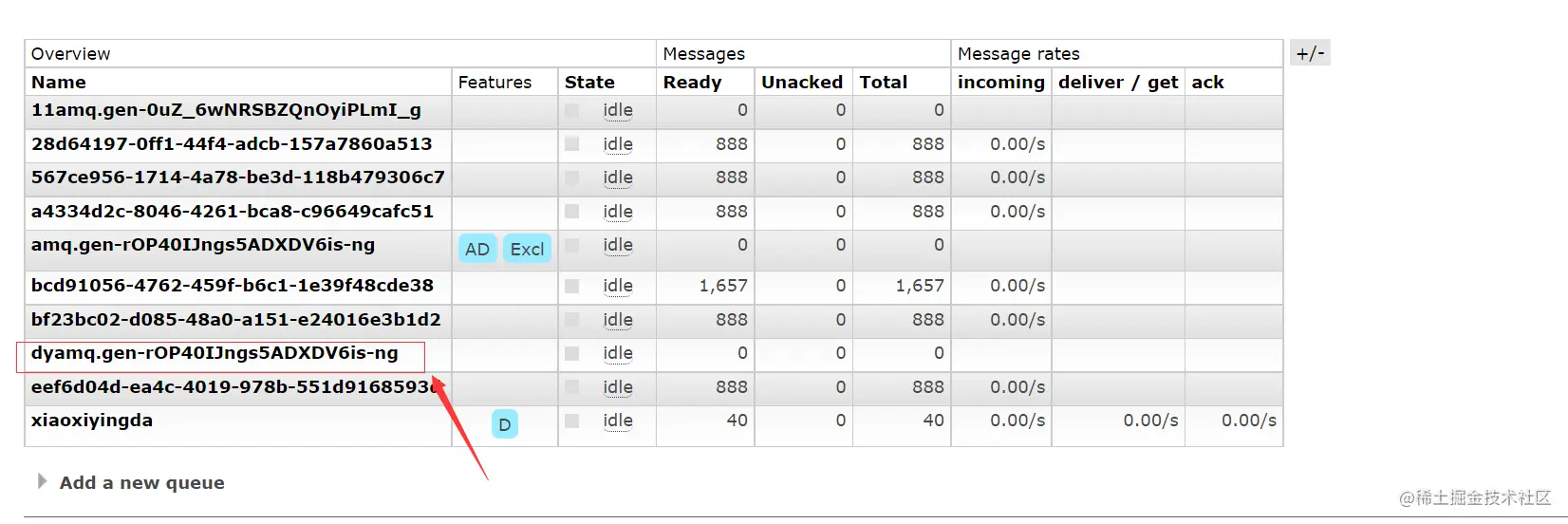
Task: Sort queues by incoming rate header
Action: [x=1000, y=83]
